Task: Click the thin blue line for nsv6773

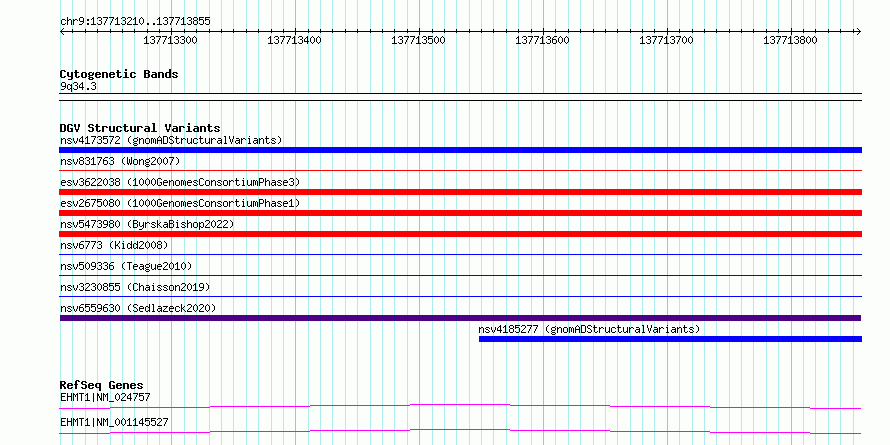Action: click(460, 254)
